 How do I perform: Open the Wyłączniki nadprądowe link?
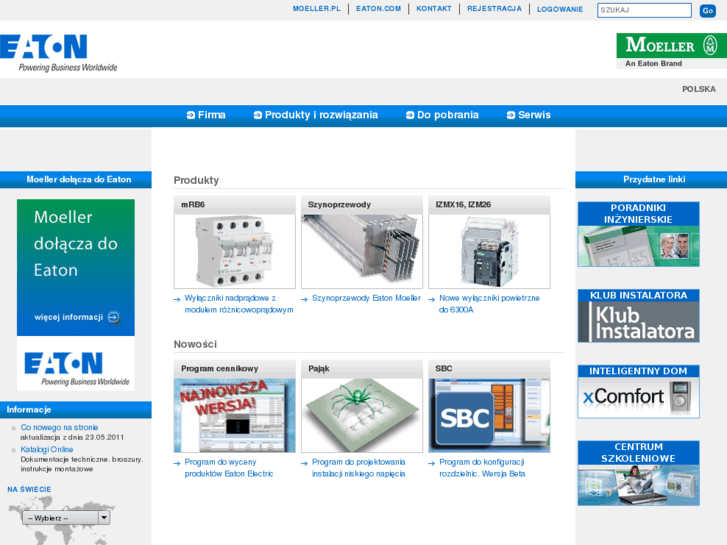tap(239, 304)
